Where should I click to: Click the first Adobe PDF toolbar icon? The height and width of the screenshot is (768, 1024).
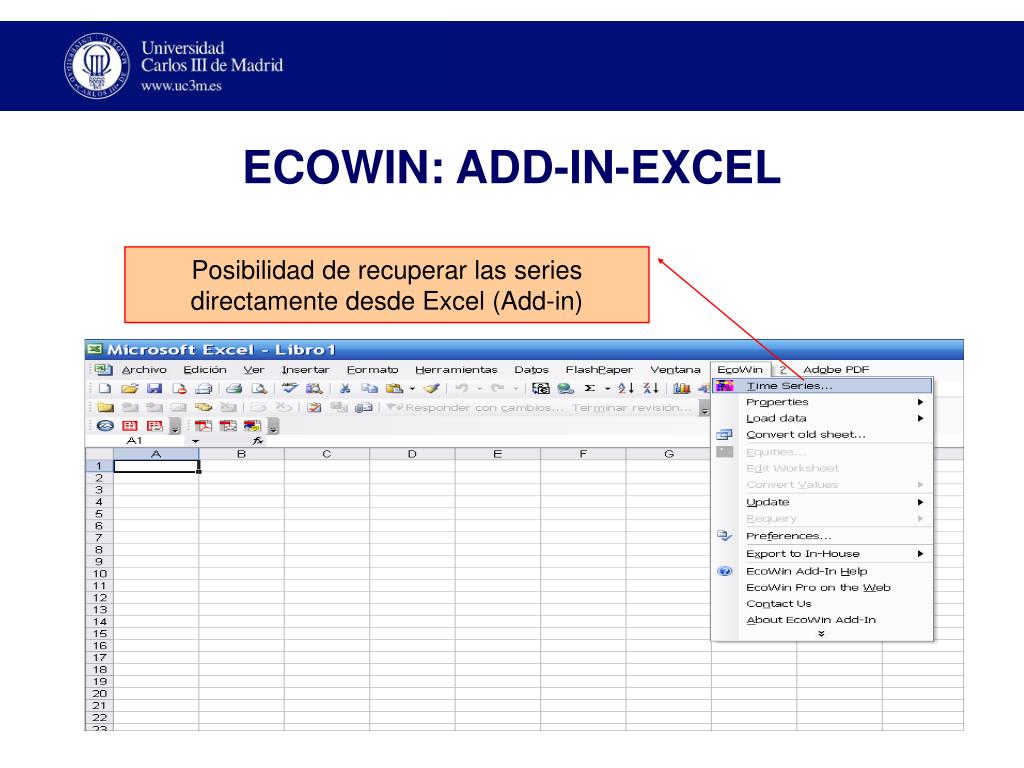203,426
